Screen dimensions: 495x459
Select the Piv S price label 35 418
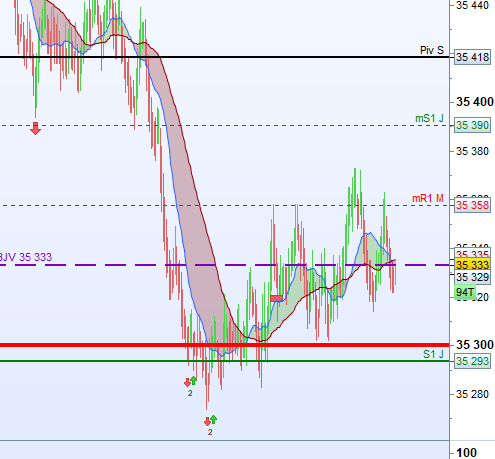point(472,57)
